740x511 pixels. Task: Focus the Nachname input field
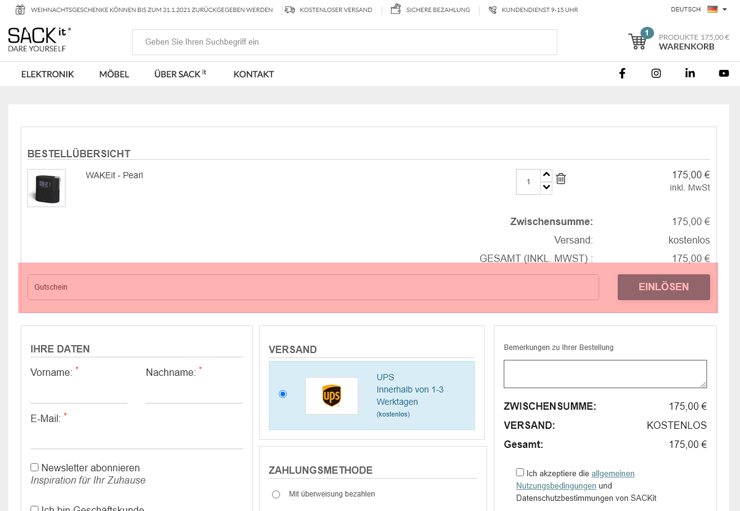point(194,393)
